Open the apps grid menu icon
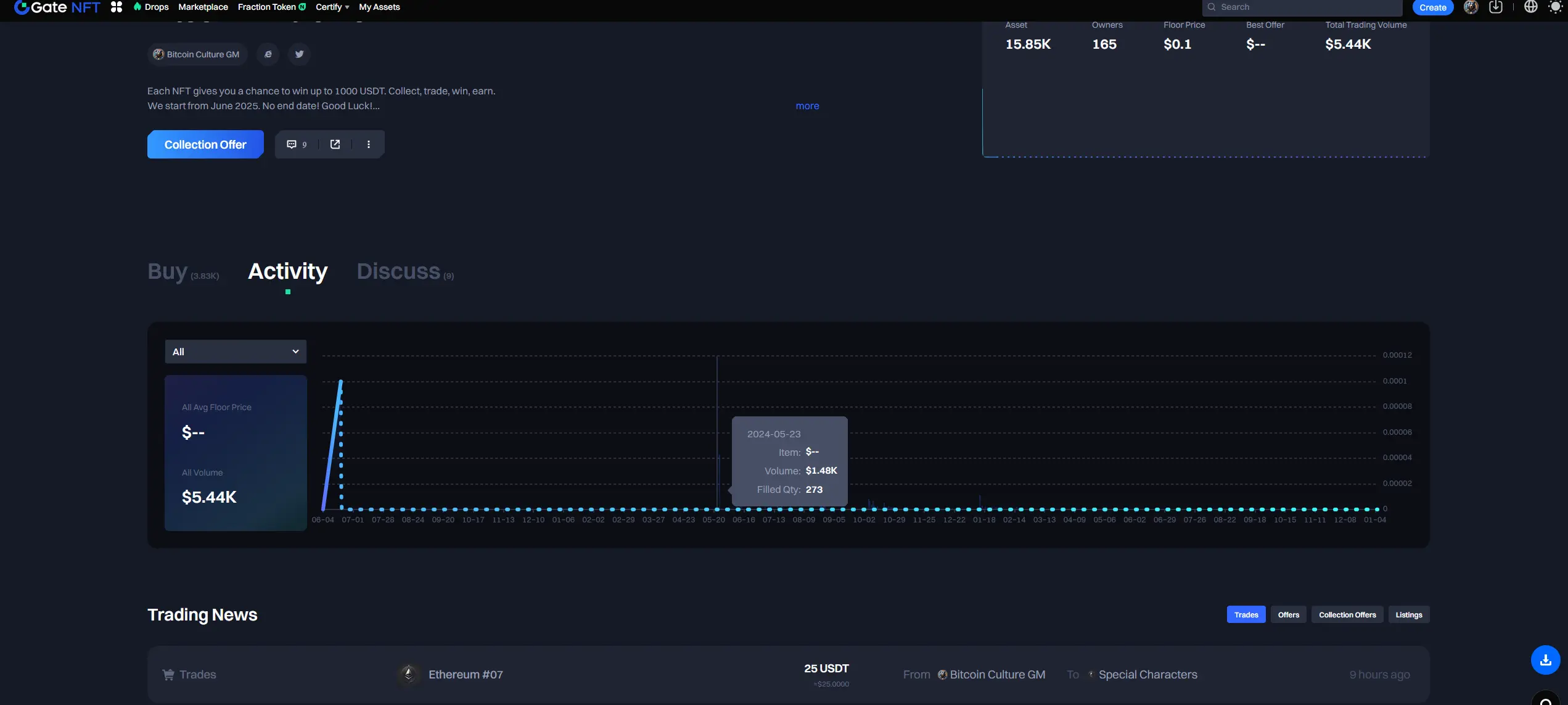1568x705 pixels. click(x=116, y=7)
